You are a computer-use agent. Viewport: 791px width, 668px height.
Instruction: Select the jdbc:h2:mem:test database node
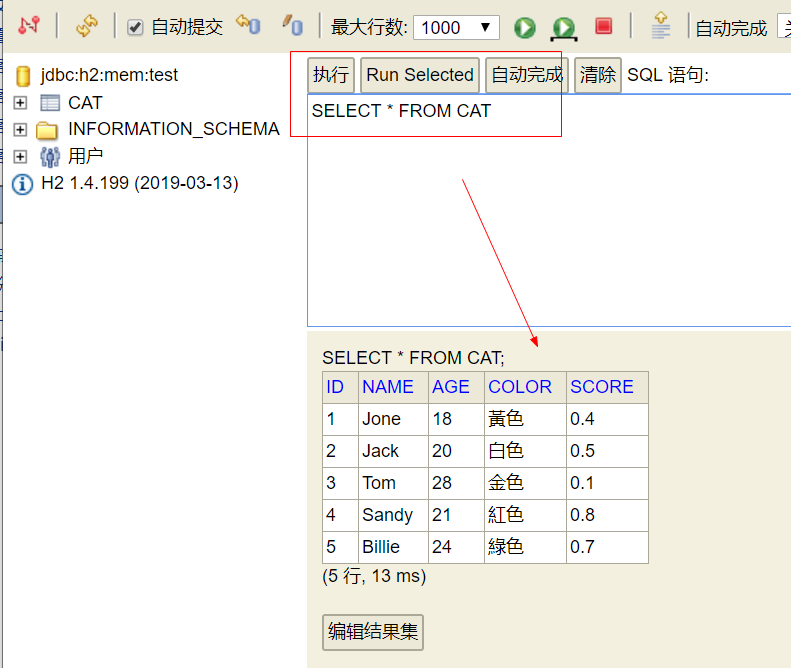[109, 75]
